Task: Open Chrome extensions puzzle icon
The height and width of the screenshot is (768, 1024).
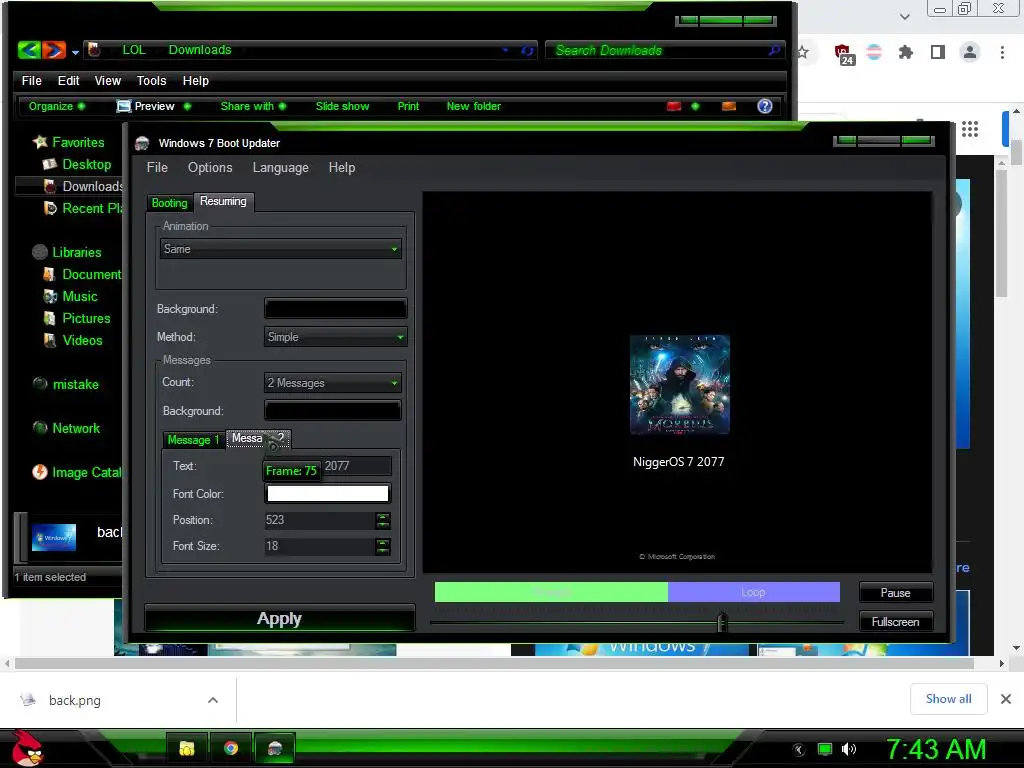Action: [x=906, y=52]
